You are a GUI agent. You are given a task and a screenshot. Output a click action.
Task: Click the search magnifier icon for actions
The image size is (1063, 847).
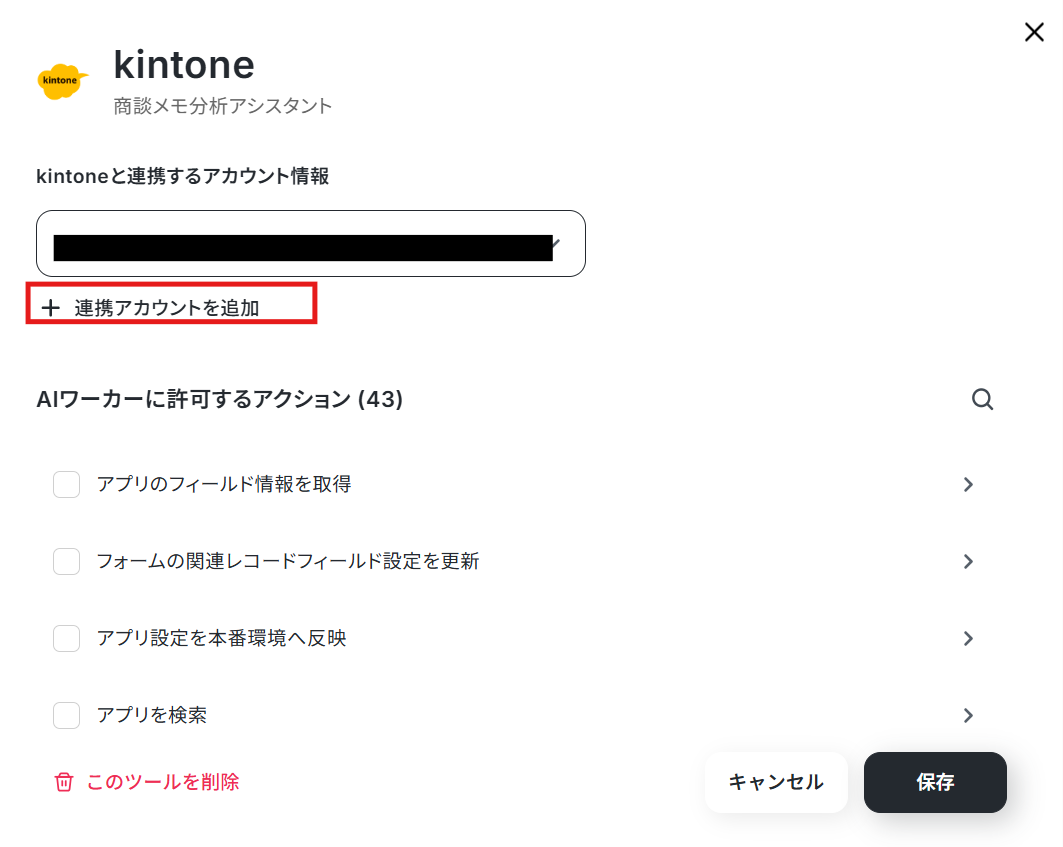[x=982, y=399]
